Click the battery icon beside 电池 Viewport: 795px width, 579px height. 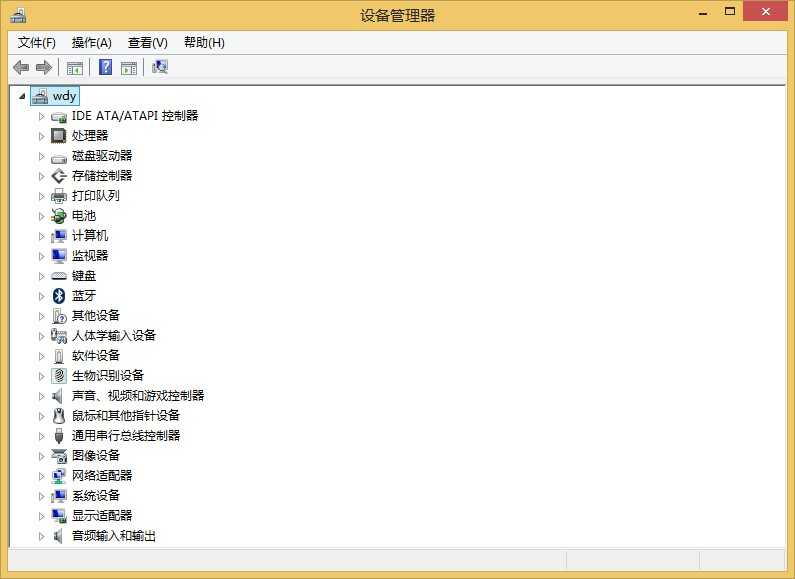(x=59, y=216)
